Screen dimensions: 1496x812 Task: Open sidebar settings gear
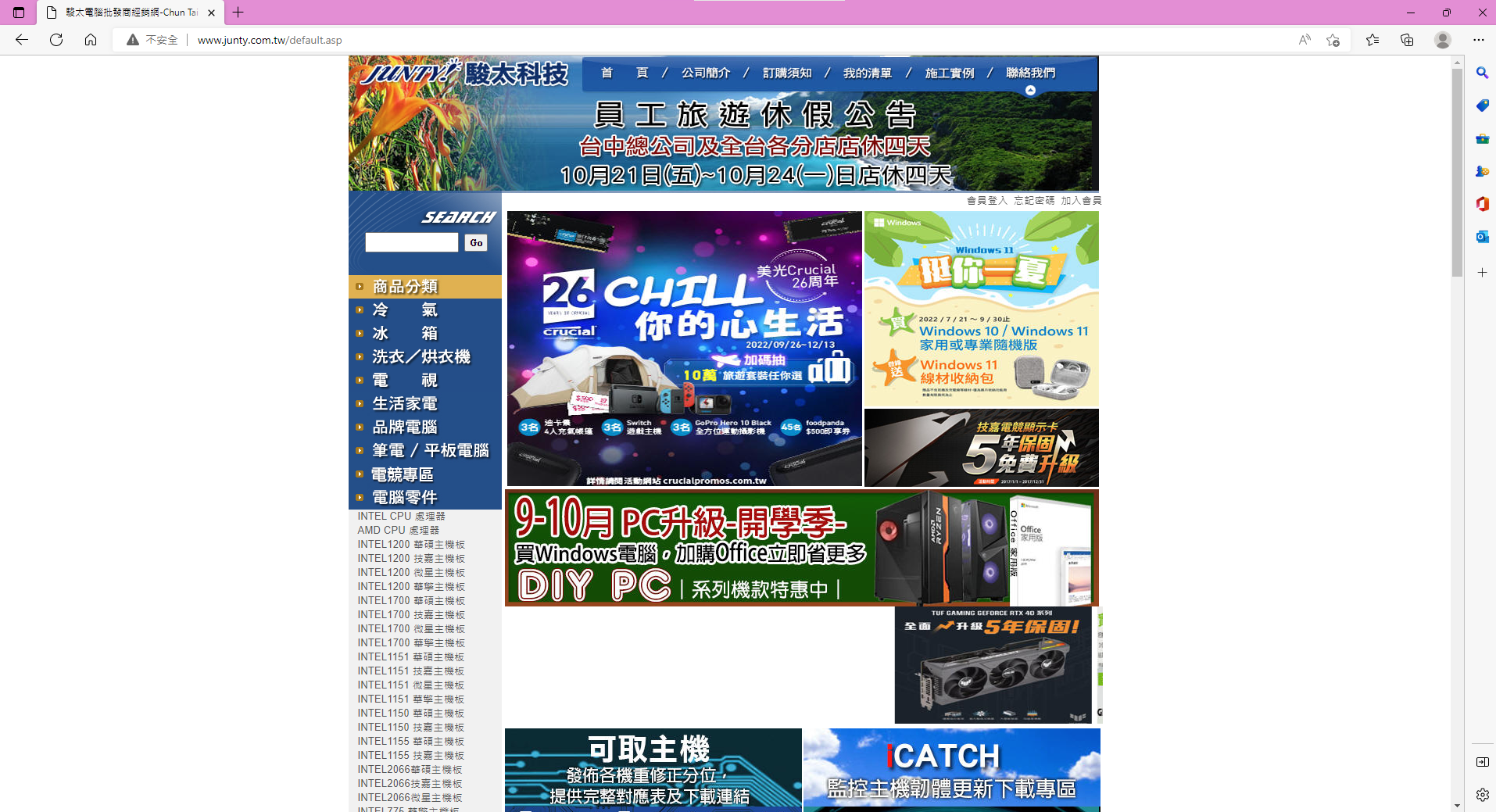tap(1482, 795)
